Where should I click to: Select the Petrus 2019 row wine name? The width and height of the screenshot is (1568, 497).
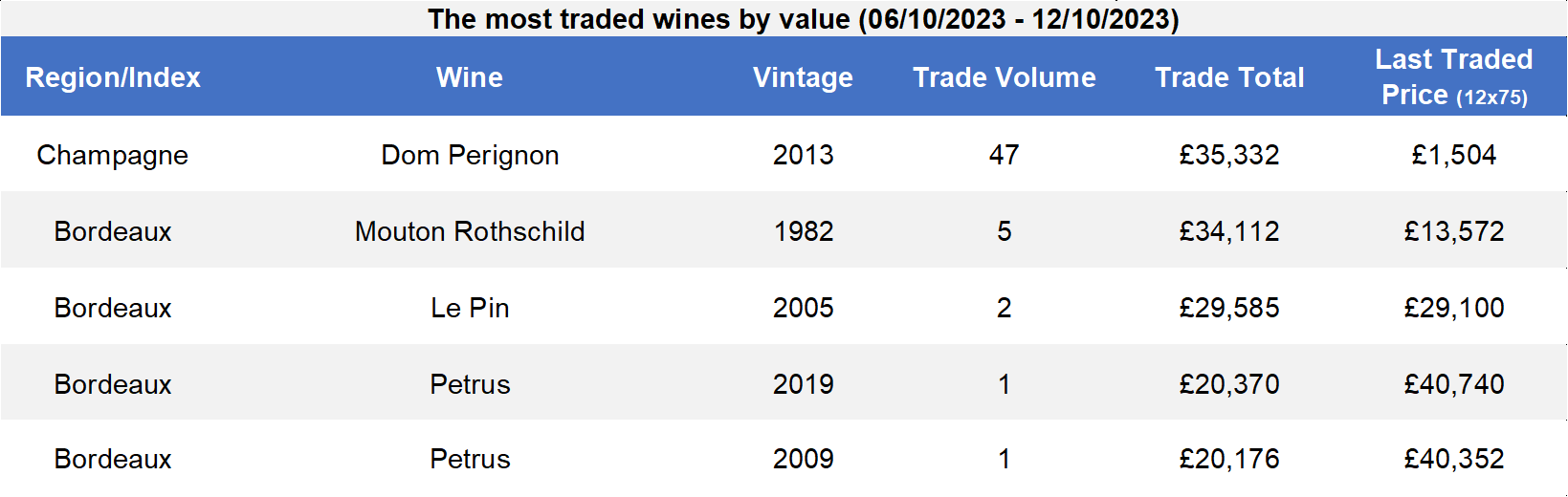coord(470,384)
